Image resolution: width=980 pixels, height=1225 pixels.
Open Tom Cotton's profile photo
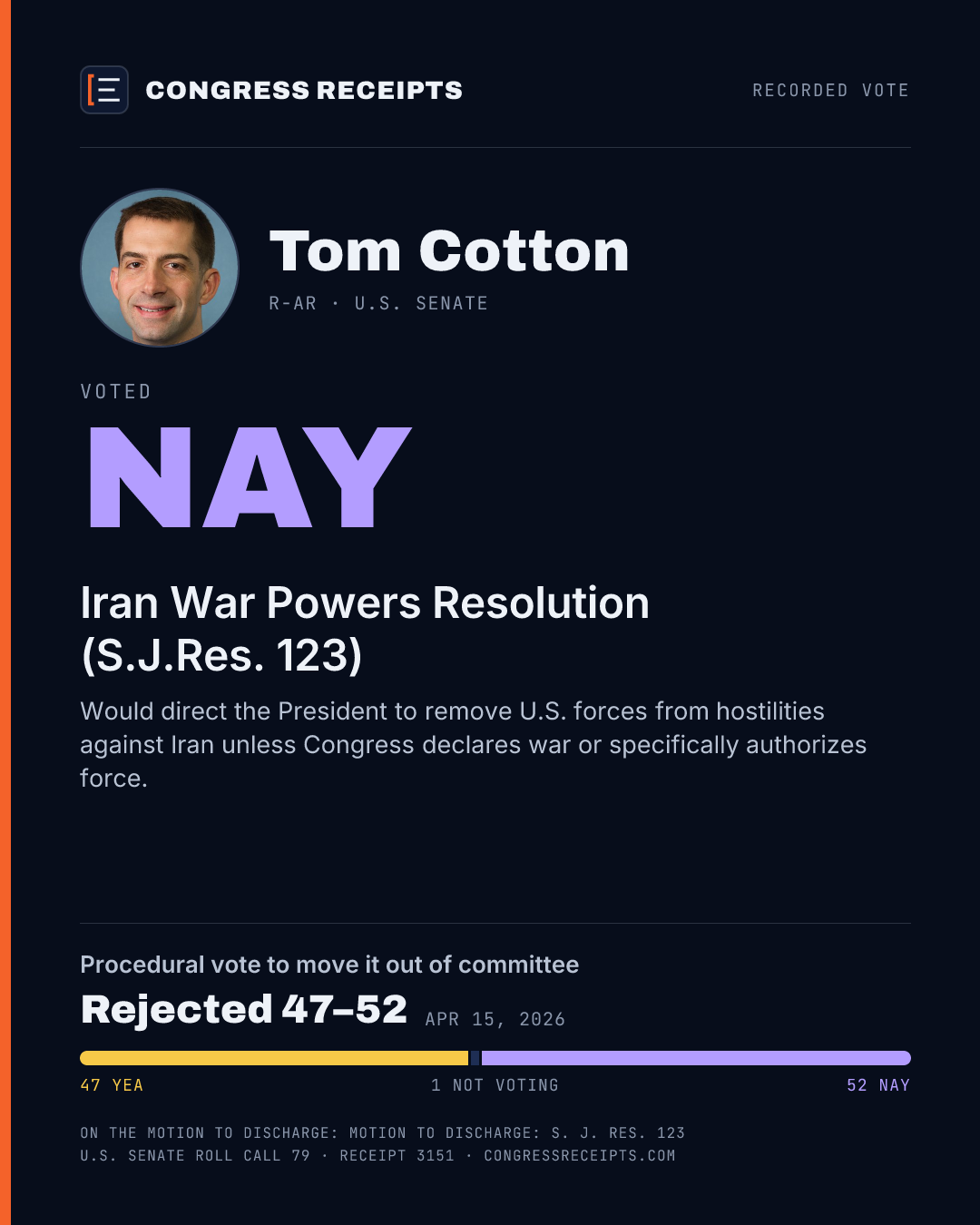coord(160,268)
